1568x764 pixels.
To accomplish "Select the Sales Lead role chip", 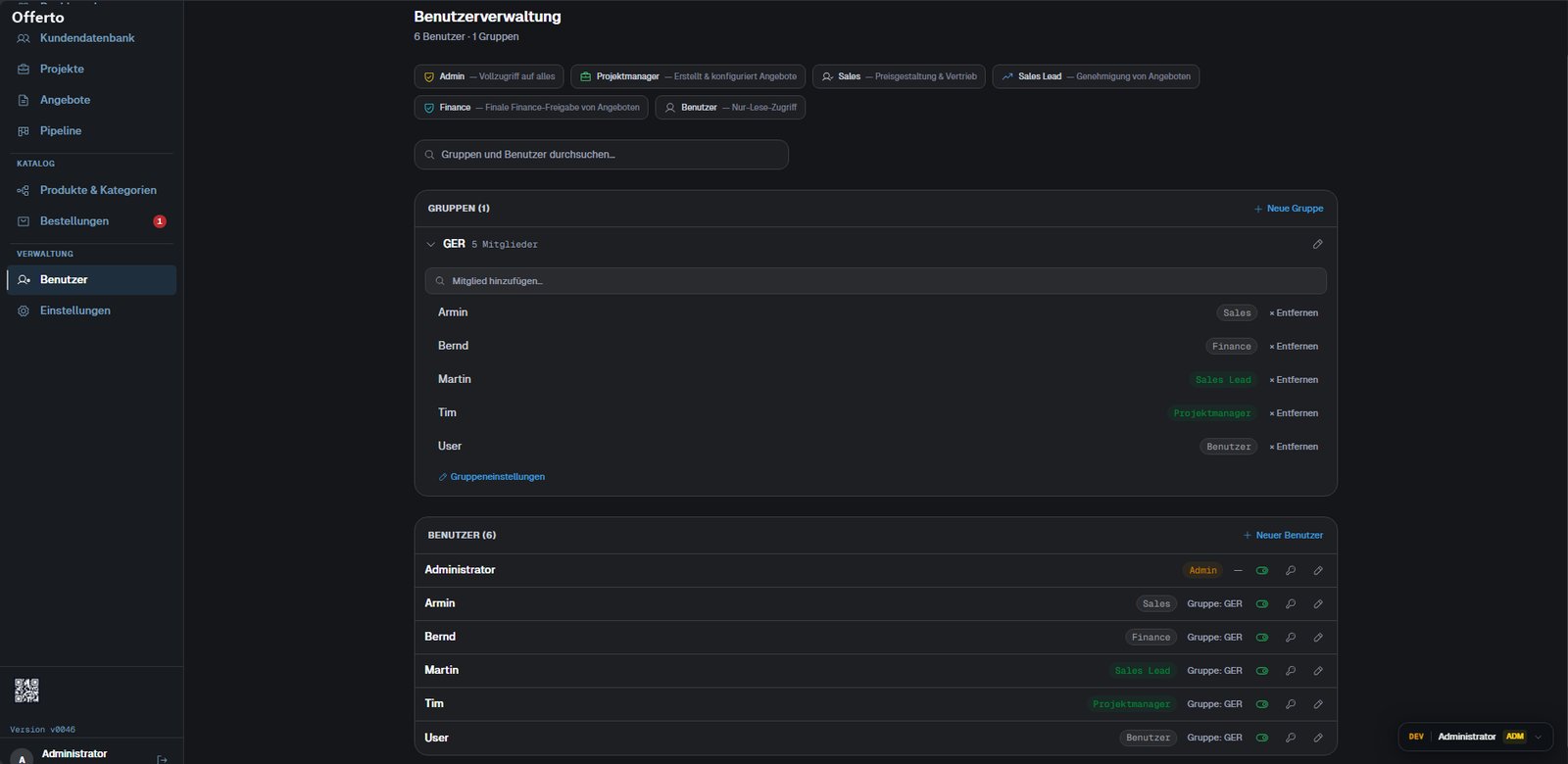I will tap(1096, 76).
